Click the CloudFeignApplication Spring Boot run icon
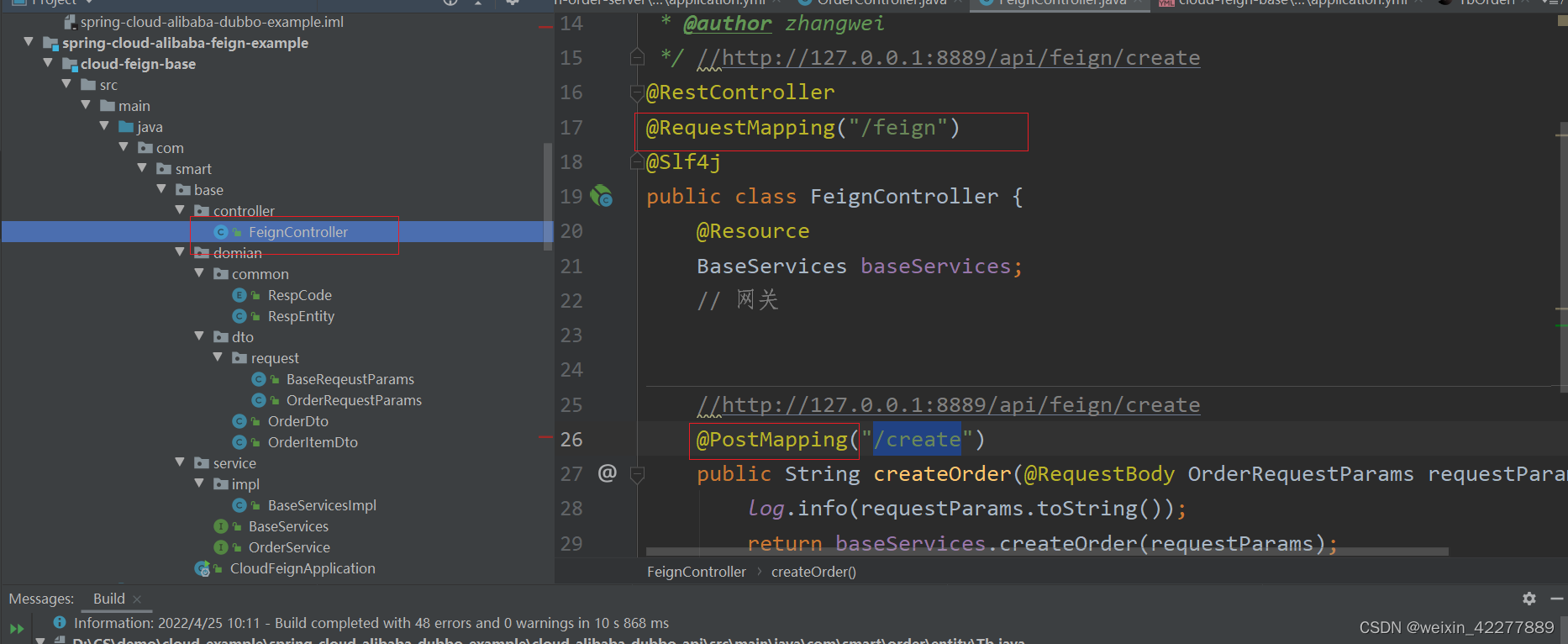Image resolution: width=1568 pixels, height=644 pixels. click(203, 569)
